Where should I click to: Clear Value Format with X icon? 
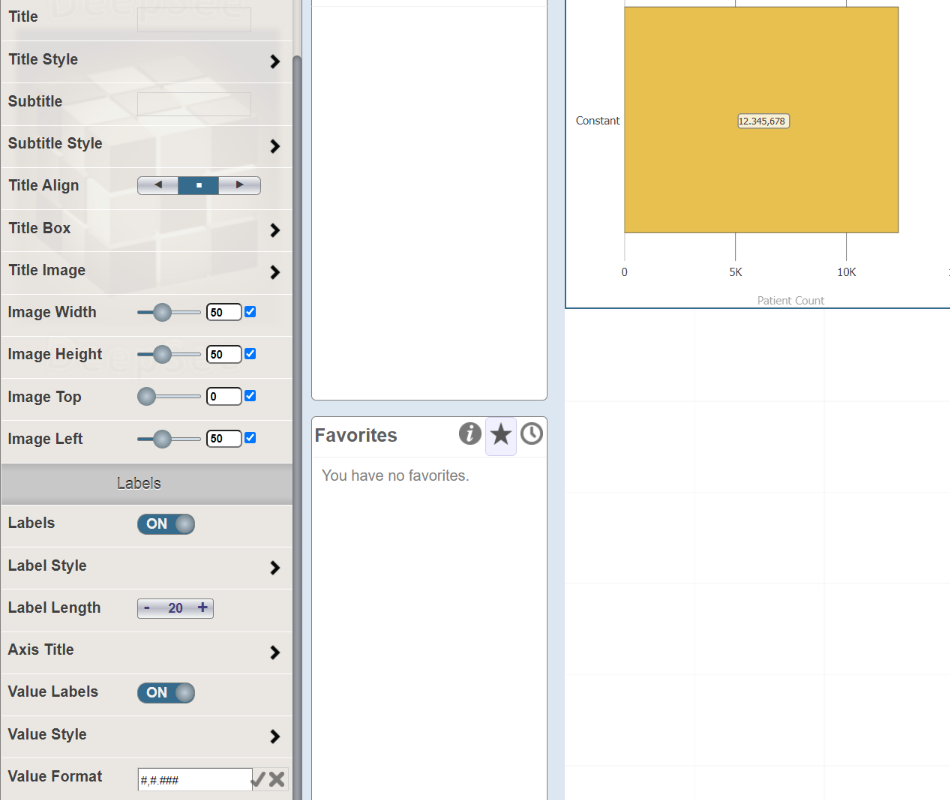[x=277, y=779]
